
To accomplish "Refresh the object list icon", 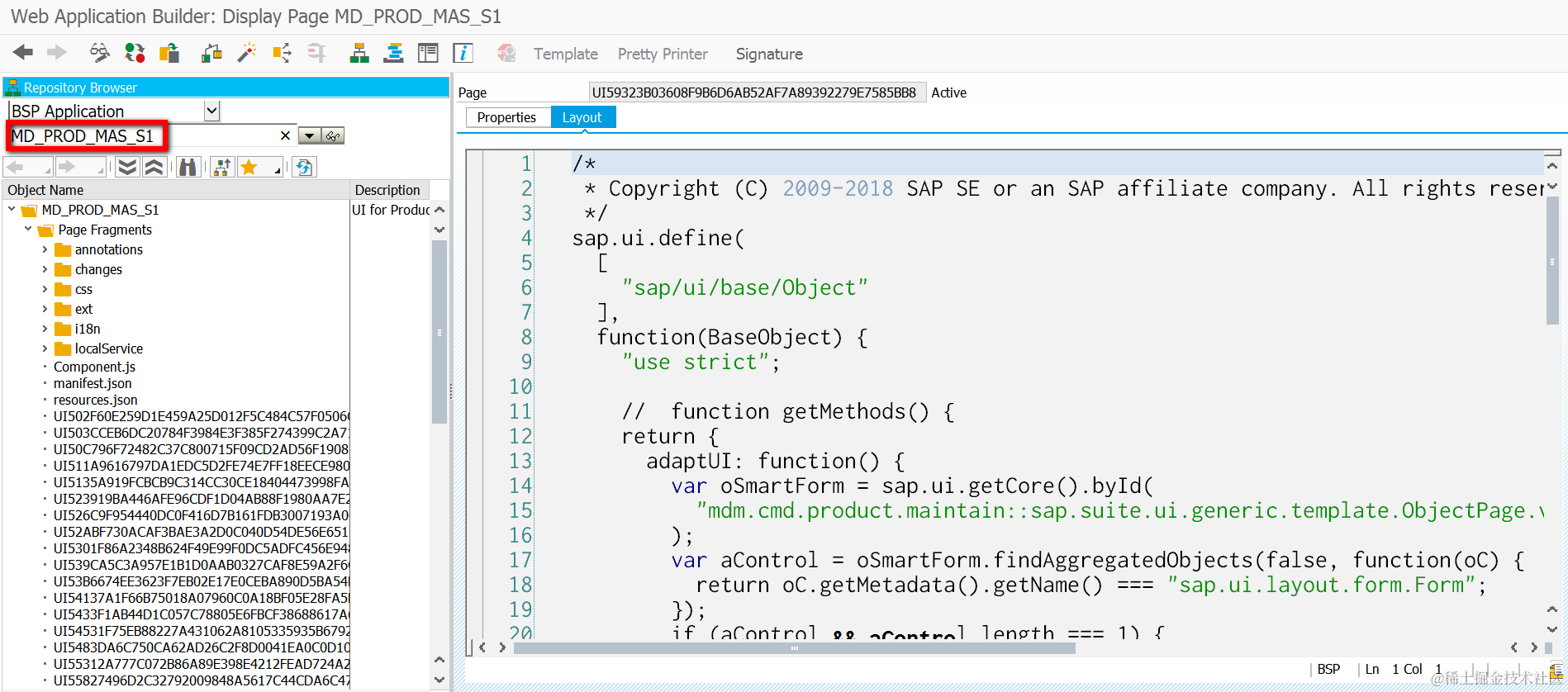I will pyautogui.click(x=304, y=168).
